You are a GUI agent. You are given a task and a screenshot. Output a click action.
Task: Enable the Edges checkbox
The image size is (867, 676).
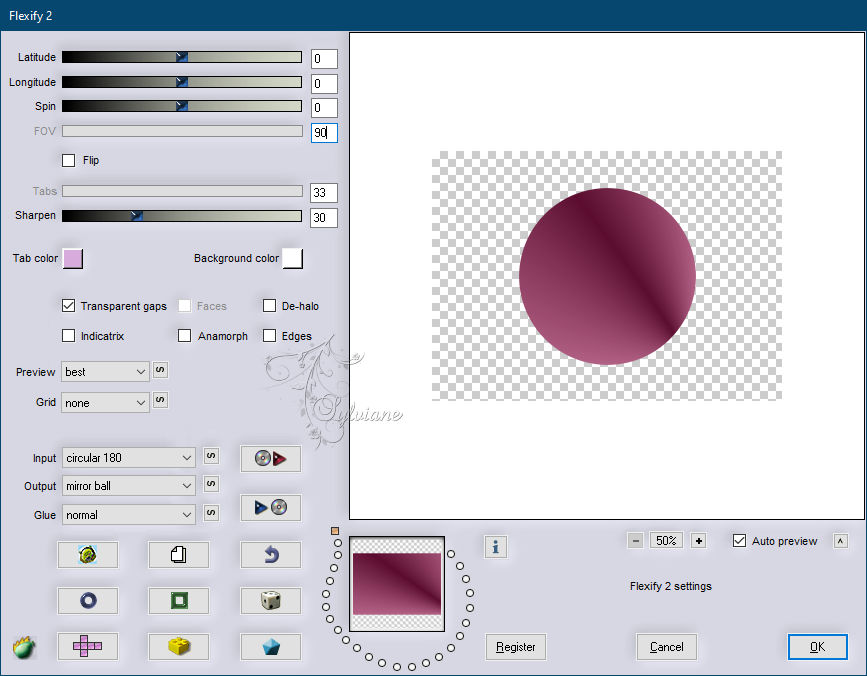pos(269,336)
